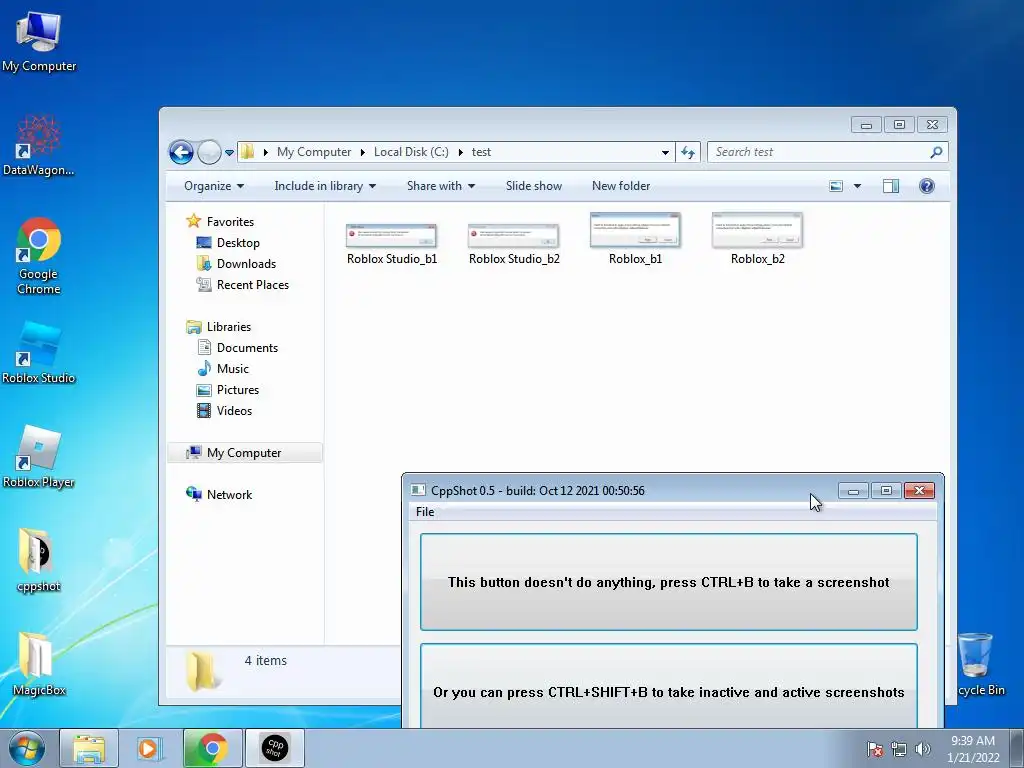Screen dimensions: 1024x768
Task: Expand the Local Disk (C:) breadcrumb arrow
Action: tap(460, 152)
